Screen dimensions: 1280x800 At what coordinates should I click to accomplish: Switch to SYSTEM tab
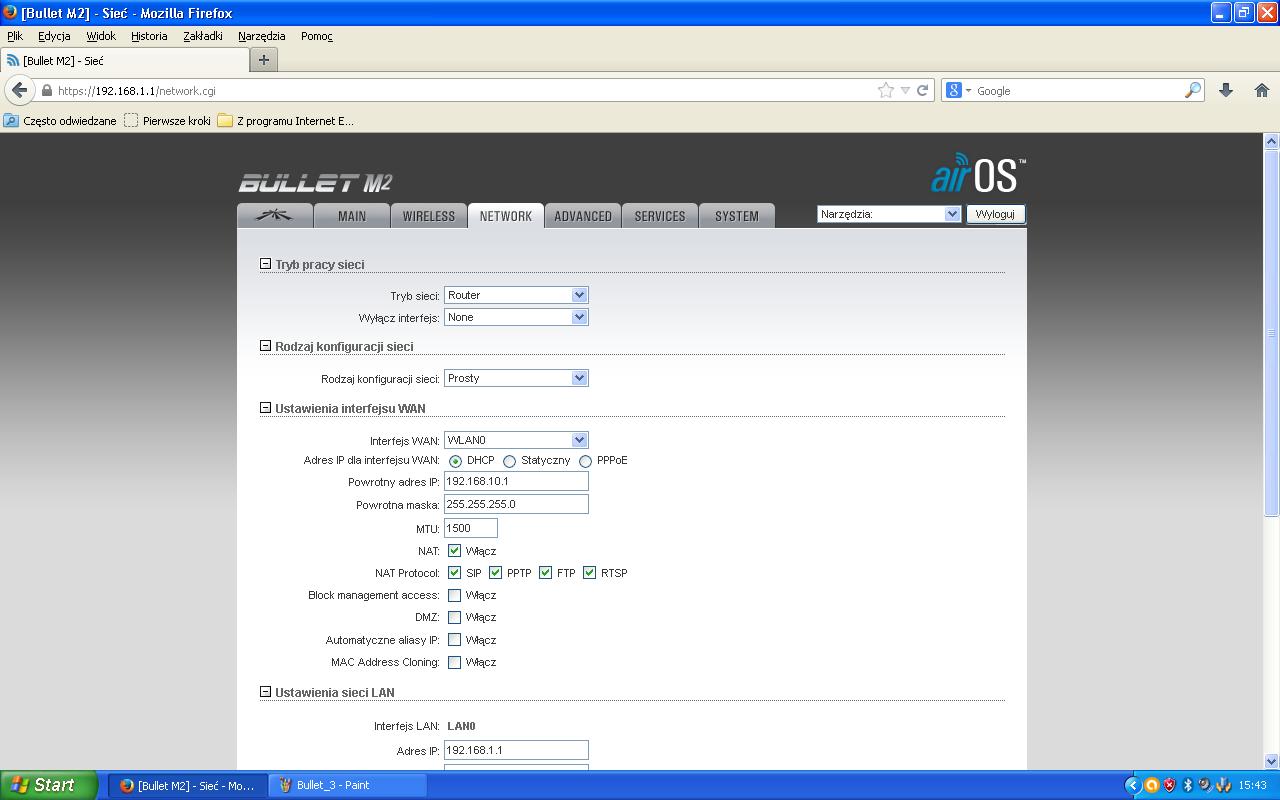click(737, 215)
